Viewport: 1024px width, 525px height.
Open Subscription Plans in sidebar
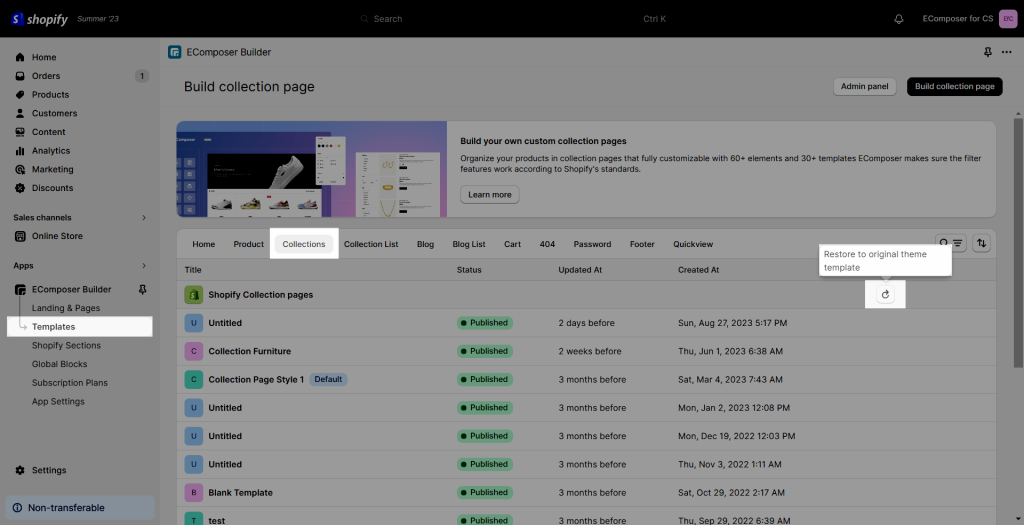pyautogui.click(x=70, y=383)
